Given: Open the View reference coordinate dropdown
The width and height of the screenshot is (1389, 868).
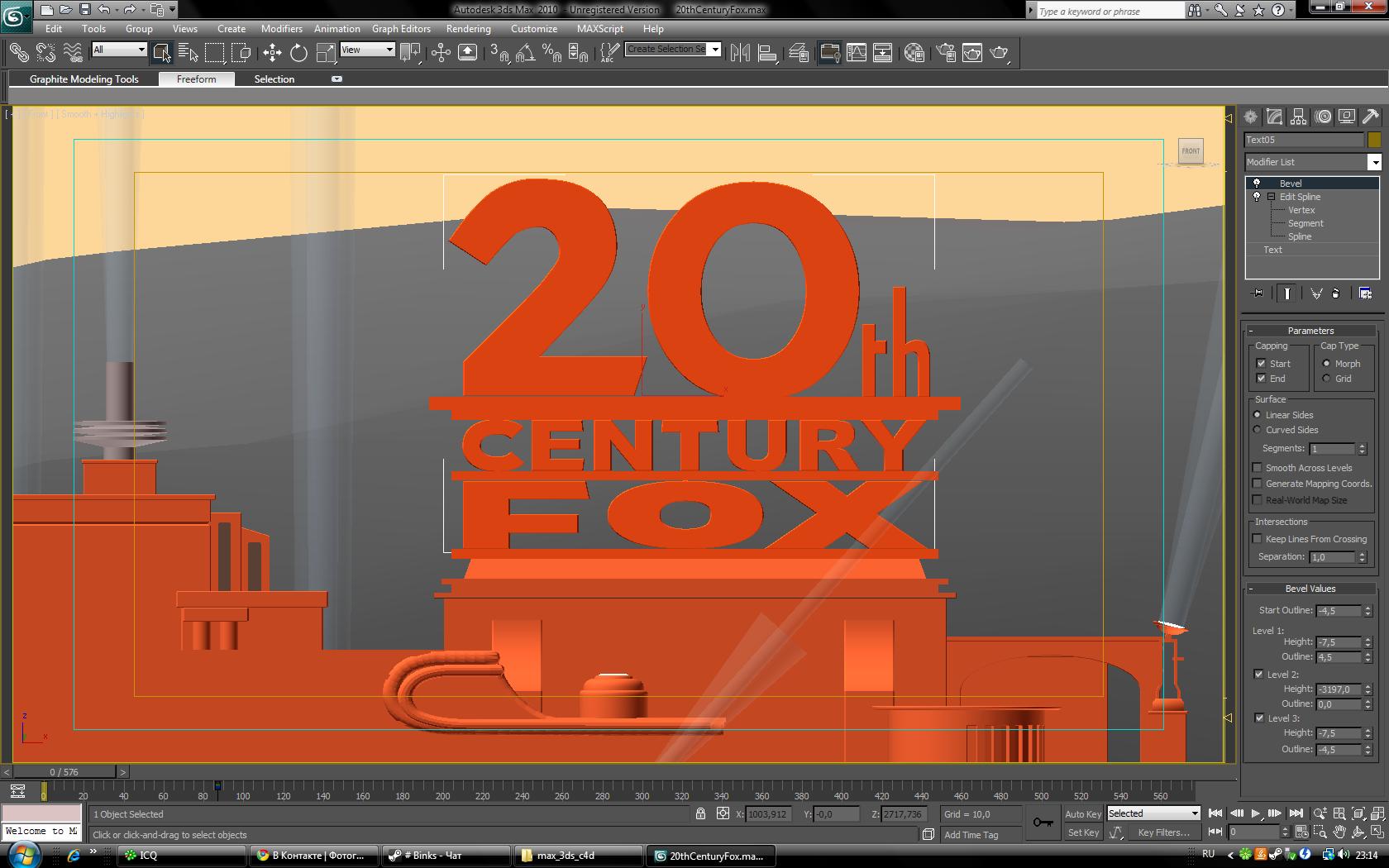Looking at the screenshot, I should coord(389,50).
